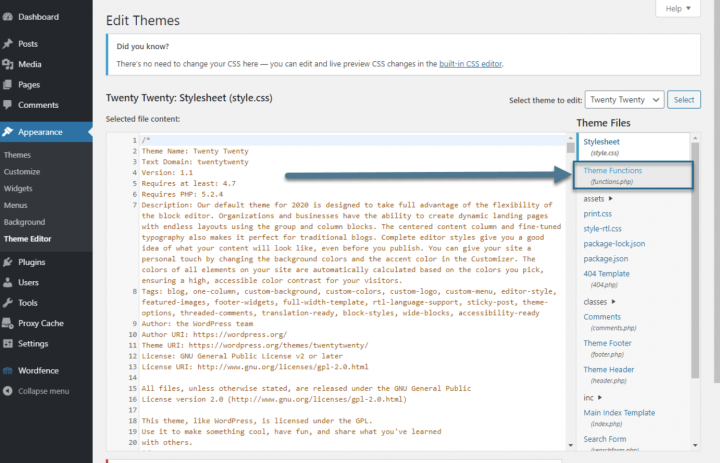Click code editor vertical scrollbar thumb

(570, 147)
